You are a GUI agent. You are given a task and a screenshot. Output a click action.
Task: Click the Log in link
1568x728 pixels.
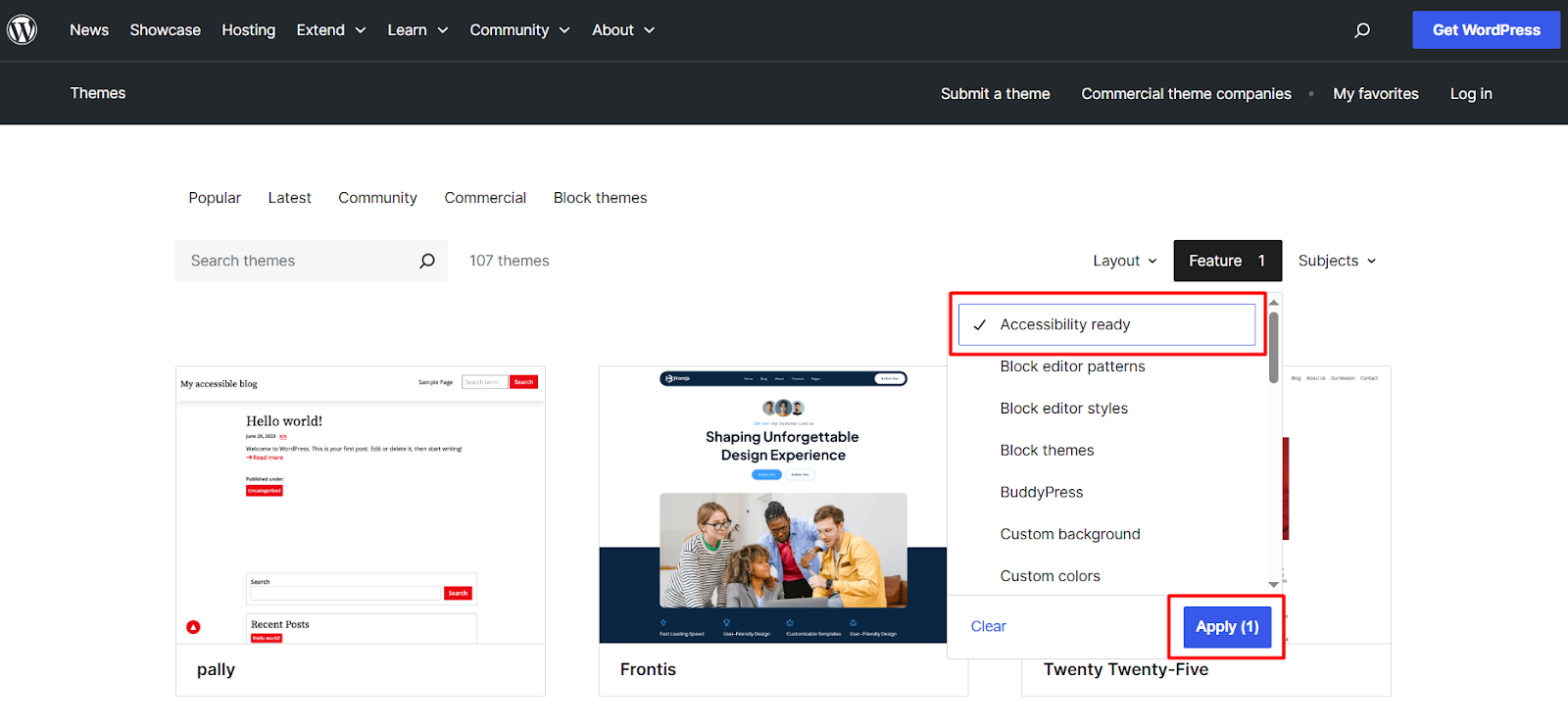point(1471,94)
